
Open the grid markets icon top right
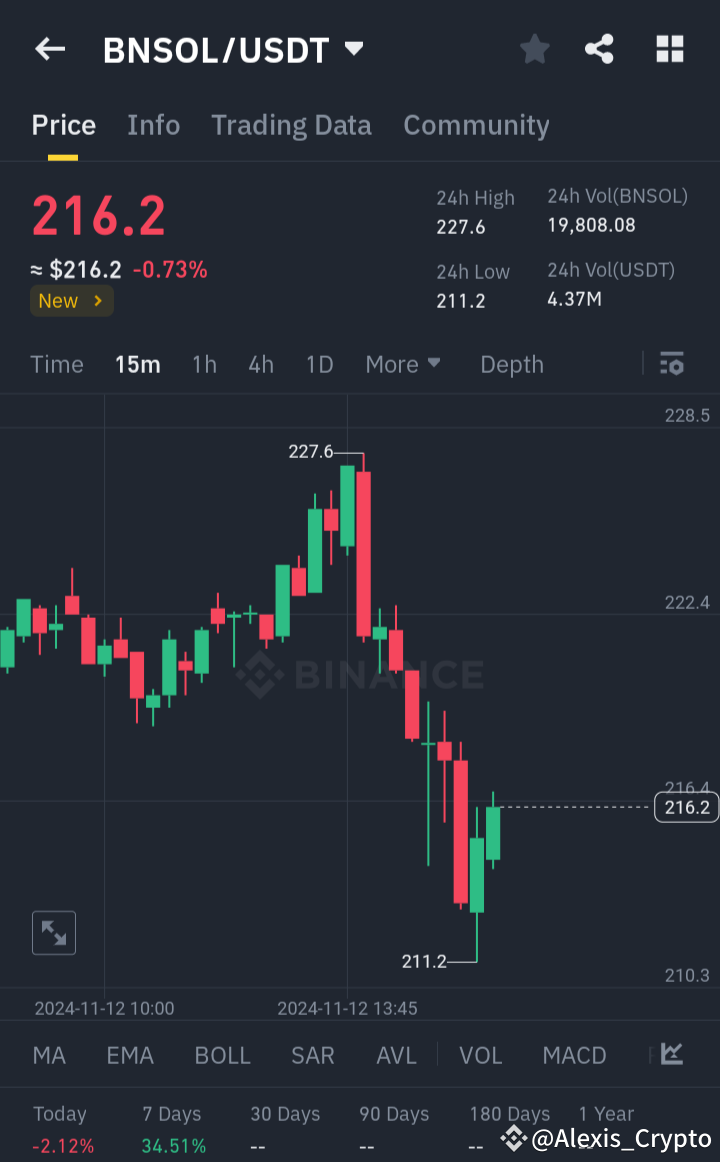669,49
